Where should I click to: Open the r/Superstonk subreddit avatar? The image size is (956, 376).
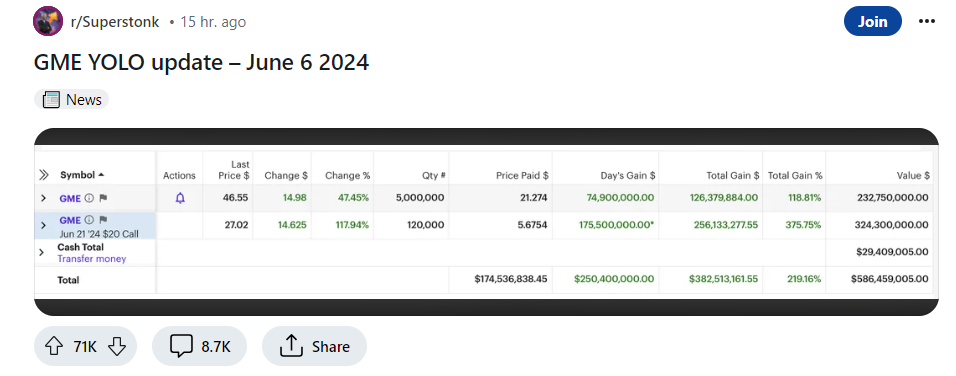pyautogui.click(x=48, y=21)
